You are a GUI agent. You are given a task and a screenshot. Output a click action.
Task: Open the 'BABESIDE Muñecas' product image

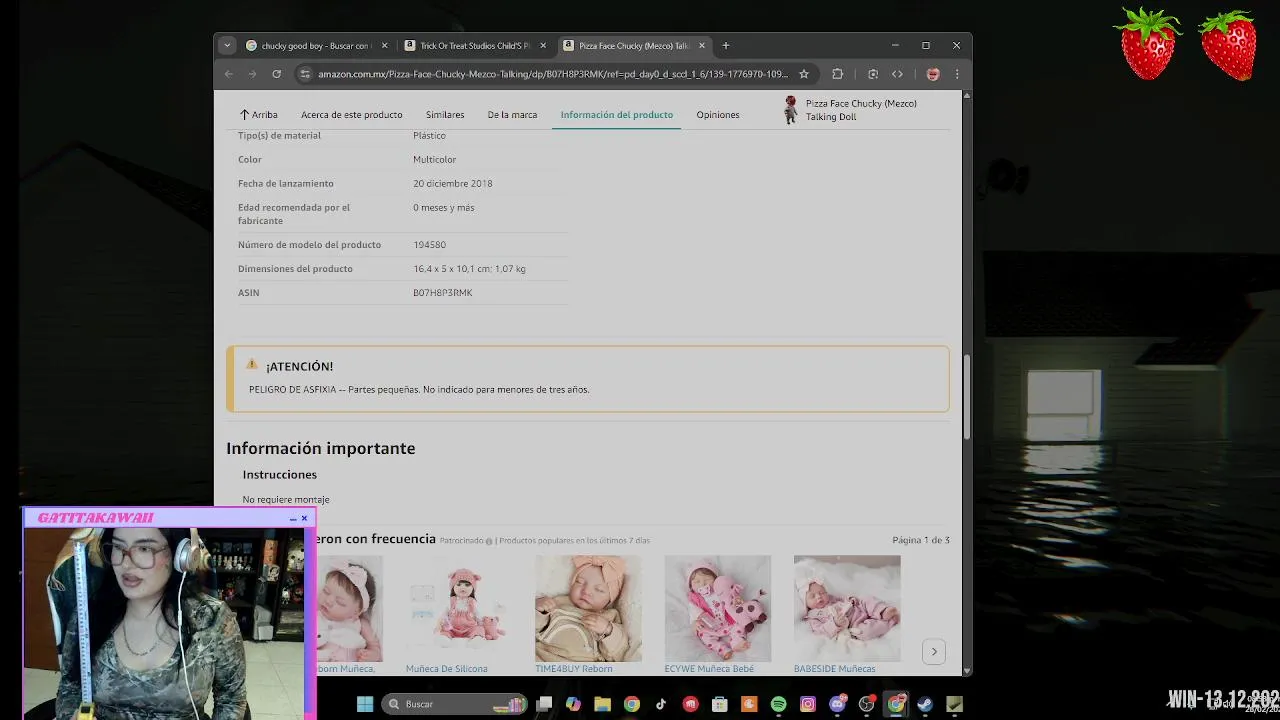pyautogui.click(x=847, y=608)
